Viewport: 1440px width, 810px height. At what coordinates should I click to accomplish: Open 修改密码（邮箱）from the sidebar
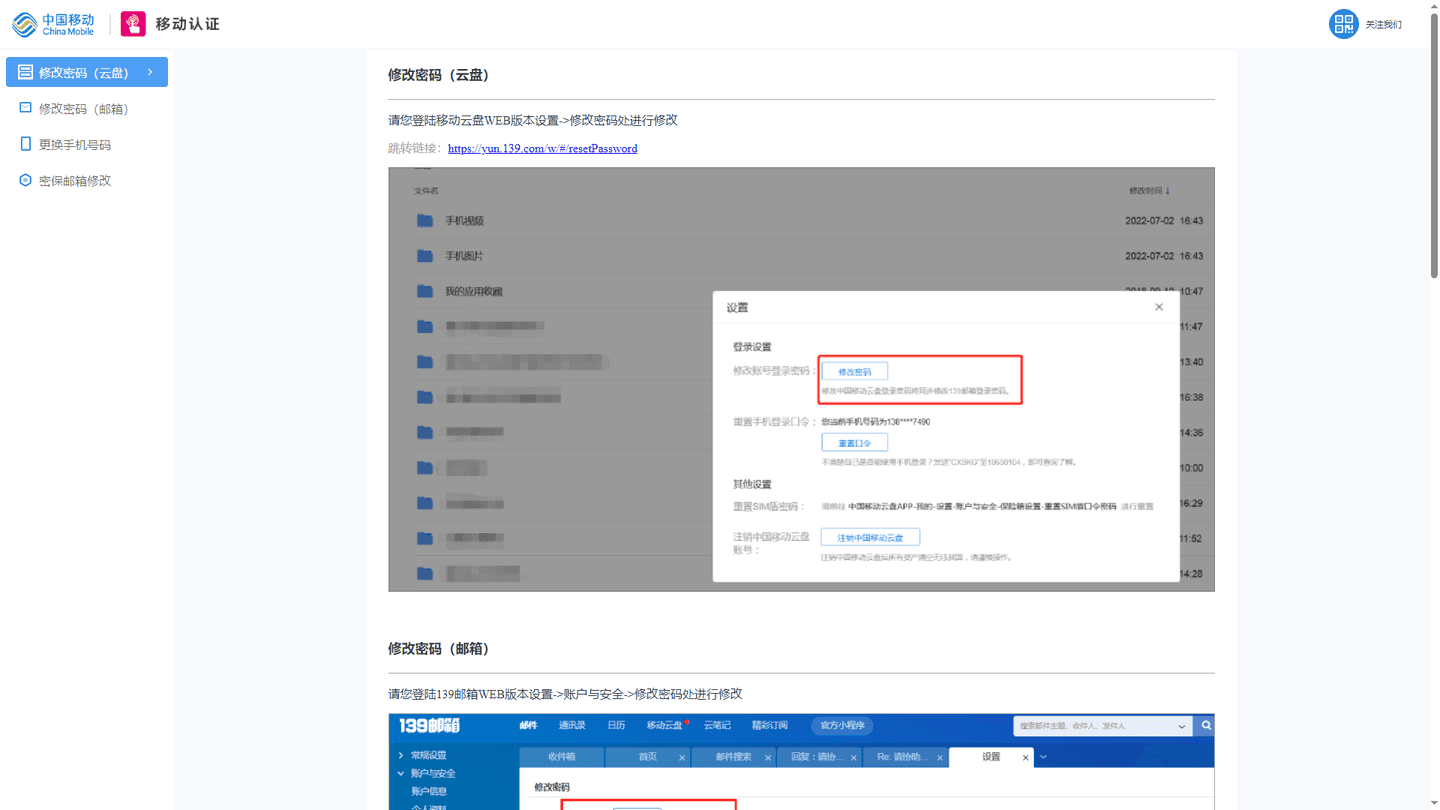(87, 108)
